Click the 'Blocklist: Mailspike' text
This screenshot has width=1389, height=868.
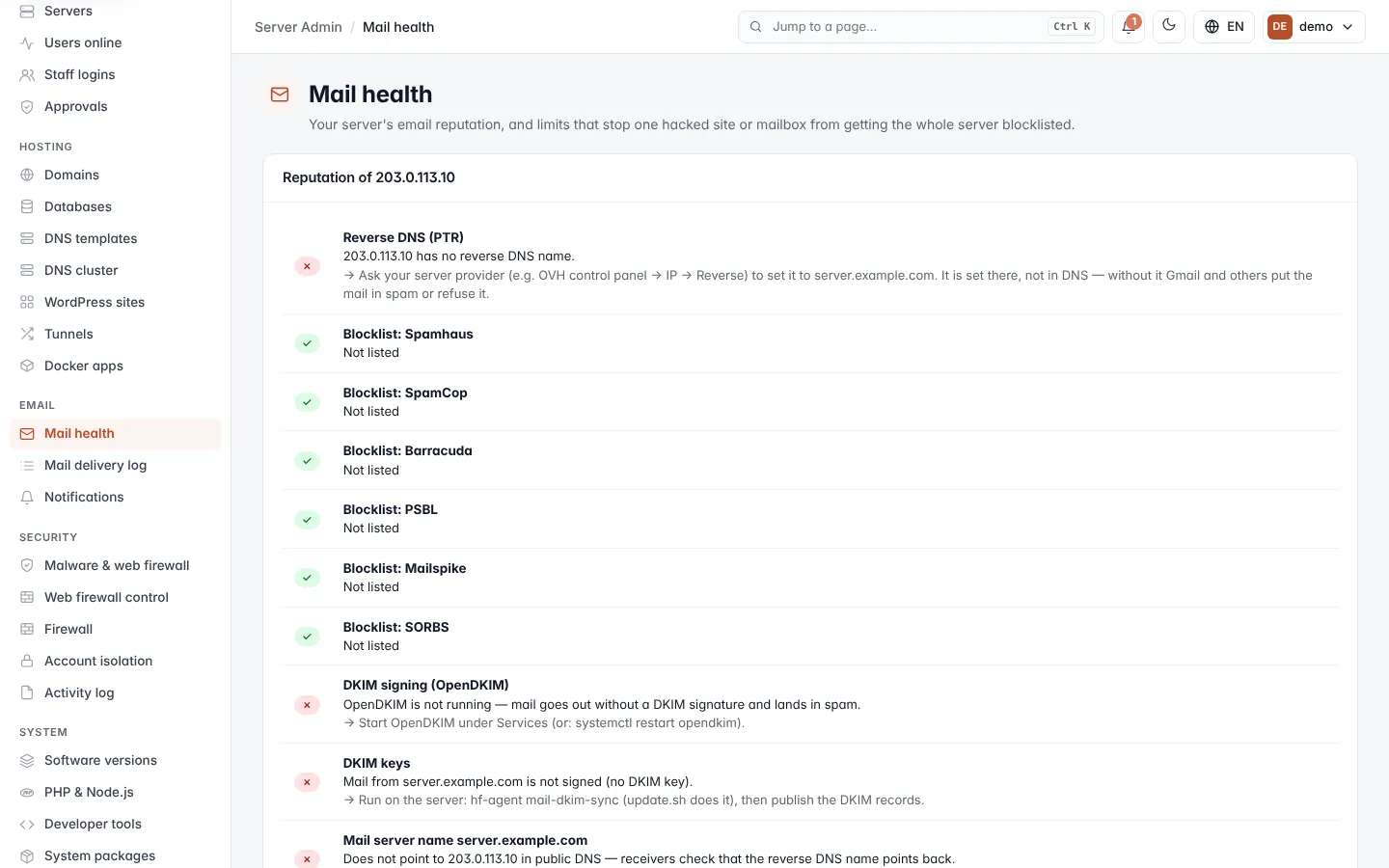[404, 568]
